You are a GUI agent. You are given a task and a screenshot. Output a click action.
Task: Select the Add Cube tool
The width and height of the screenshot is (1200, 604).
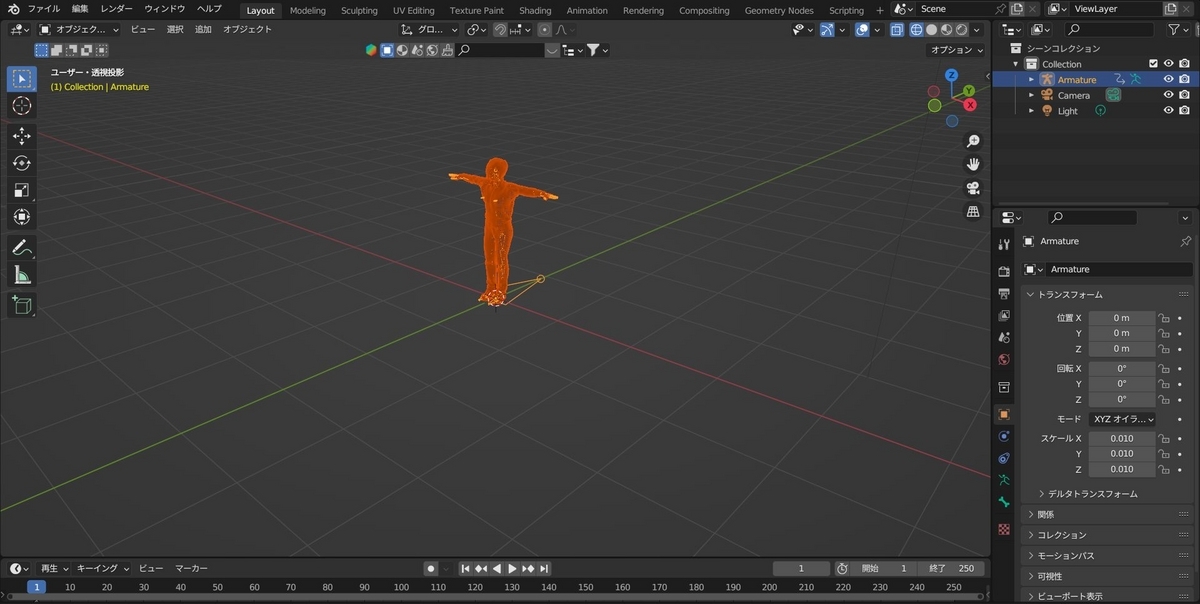22,305
